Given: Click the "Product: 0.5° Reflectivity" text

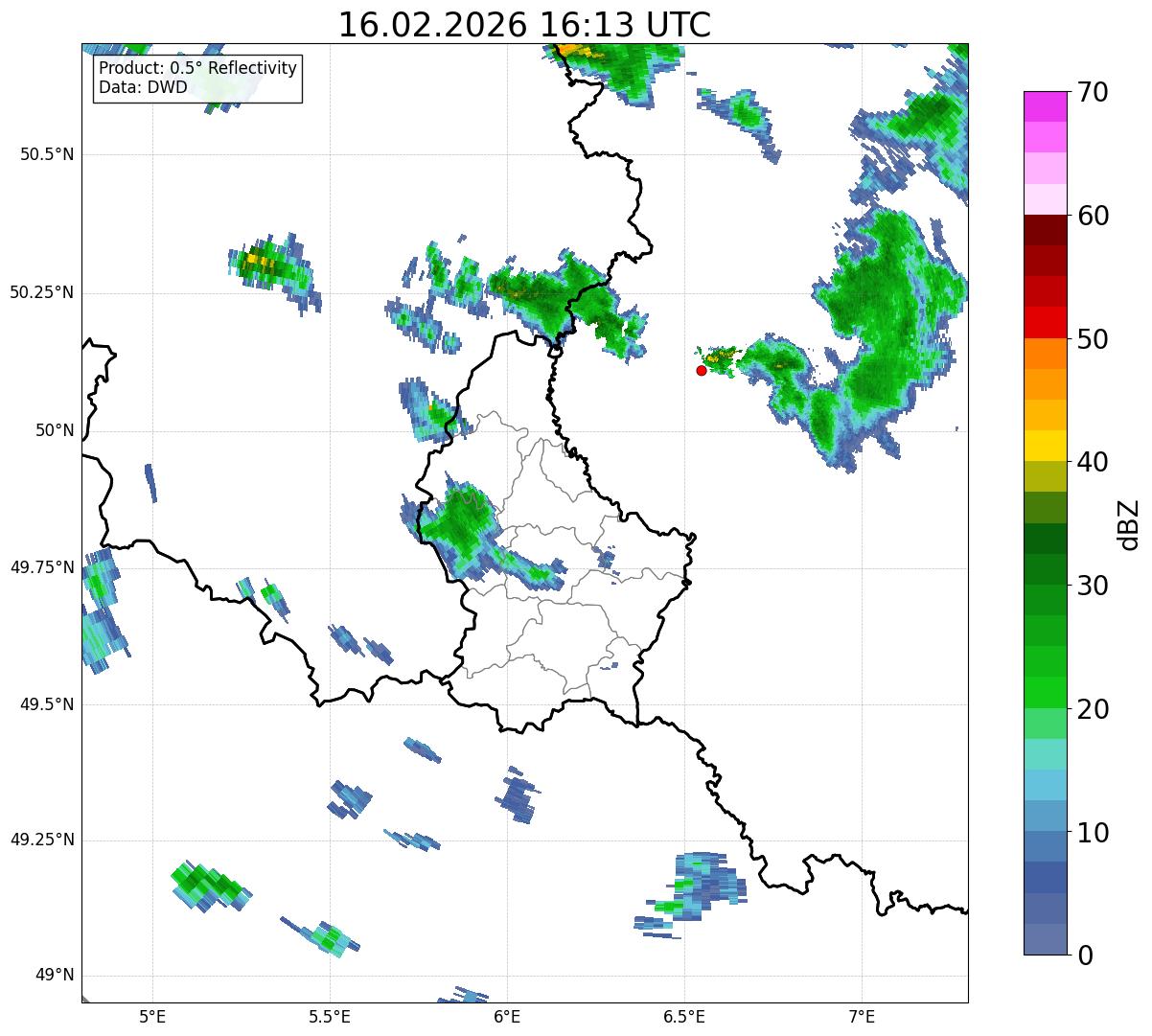Looking at the screenshot, I should pos(197,69).
